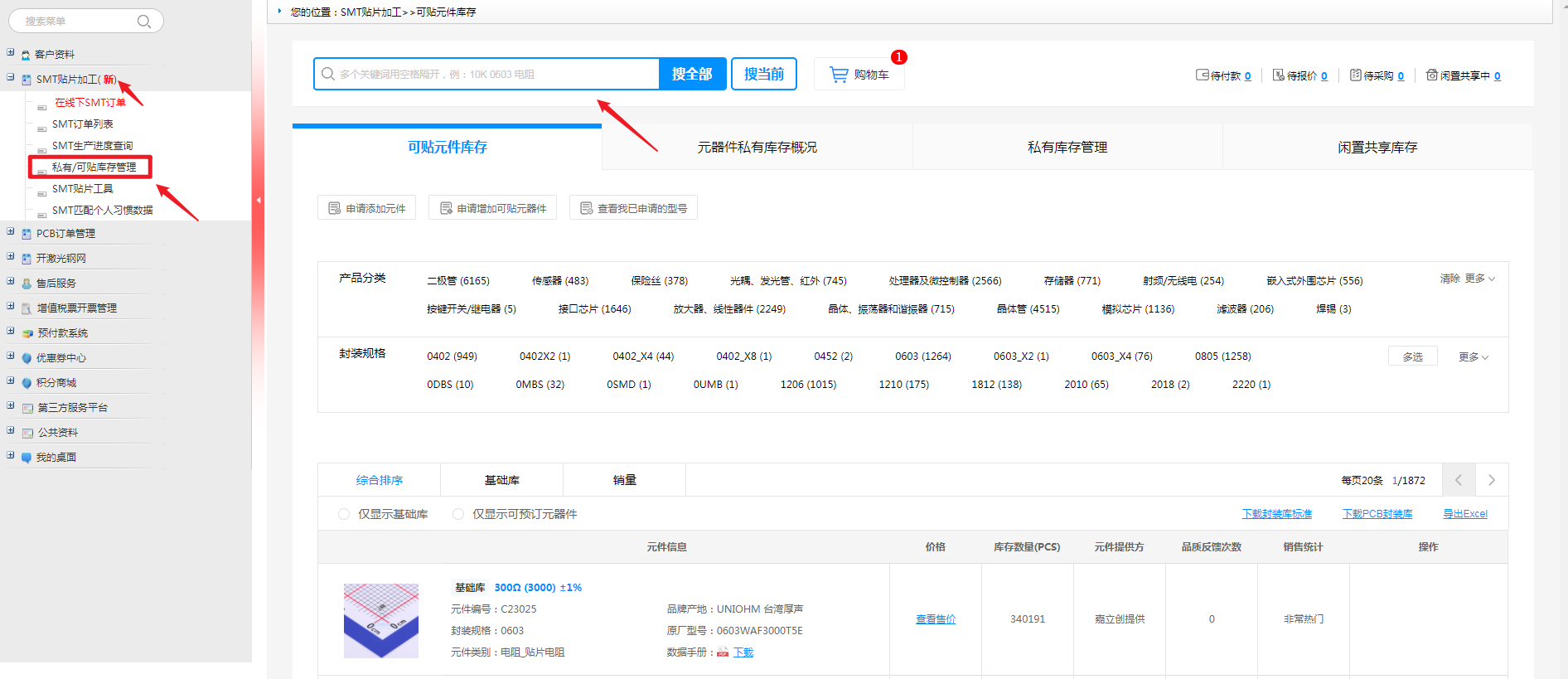Switch to 私有库存管理 tab
This screenshot has height=679, width=1568.
(1067, 147)
